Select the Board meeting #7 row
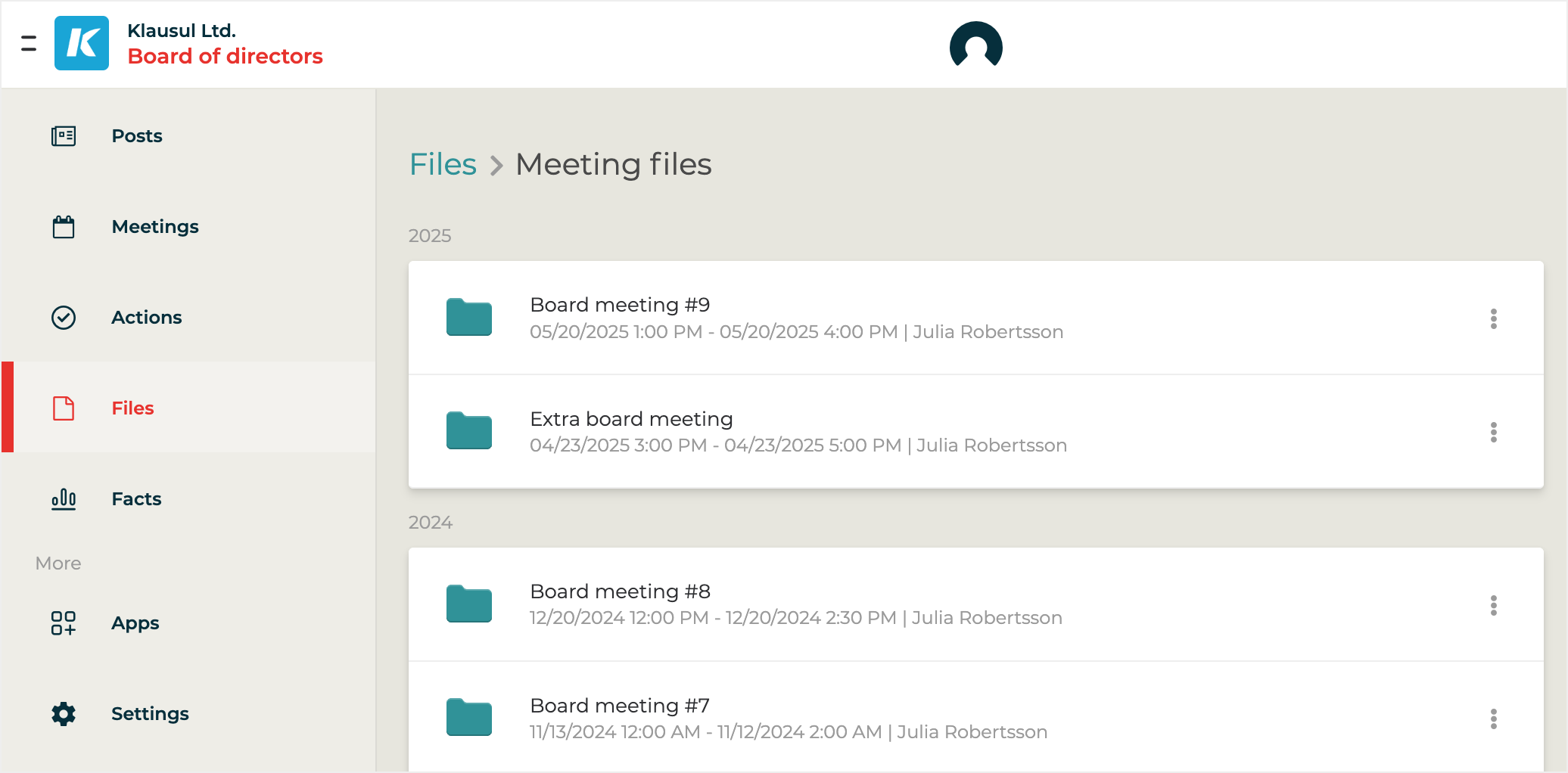 (x=908, y=719)
